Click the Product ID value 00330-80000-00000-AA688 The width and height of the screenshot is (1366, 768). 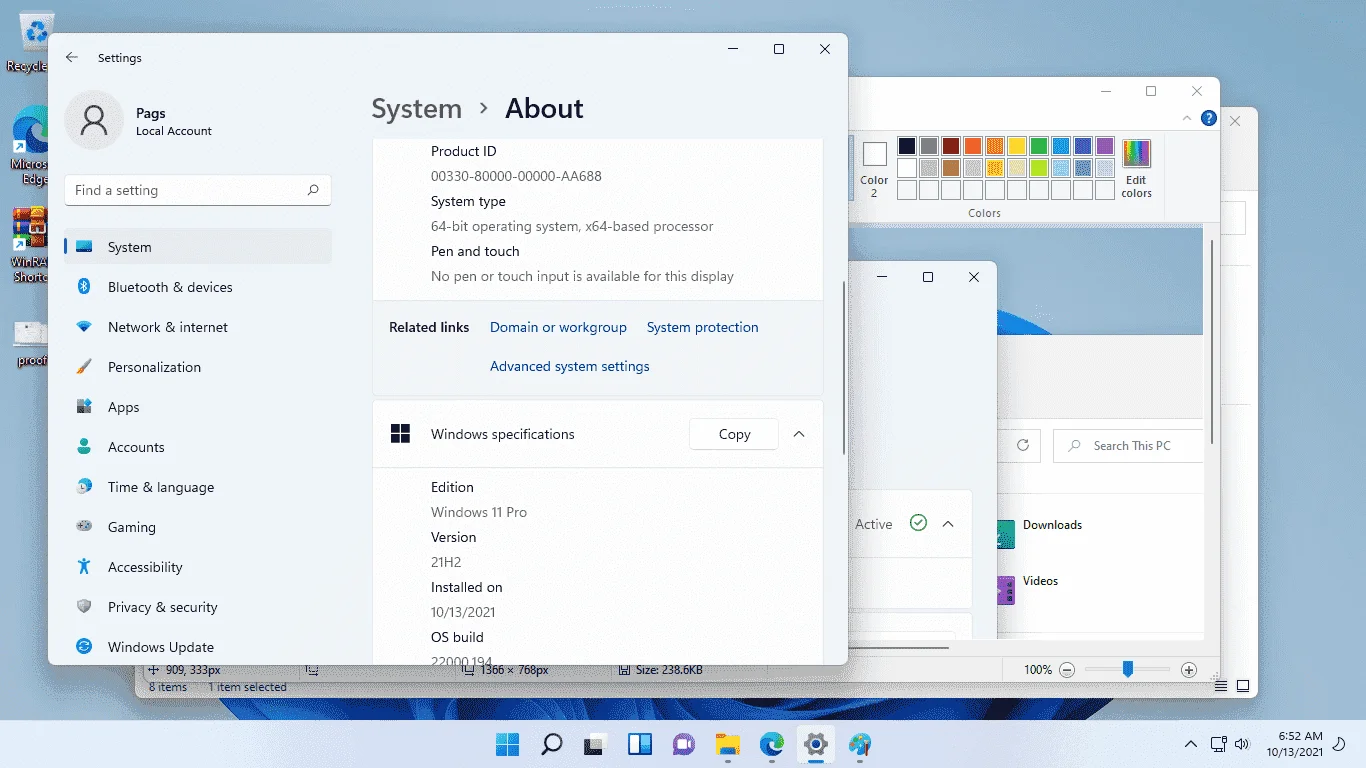(x=516, y=176)
